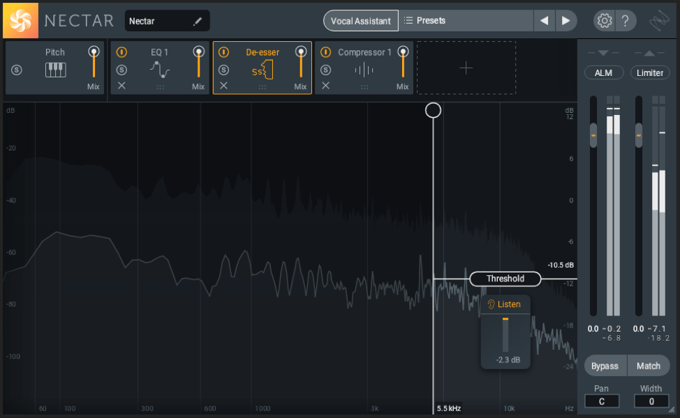This screenshot has width=680, height=418.
Task: Click the Compressor 1 module drag handle dots
Action: coord(364,88)
